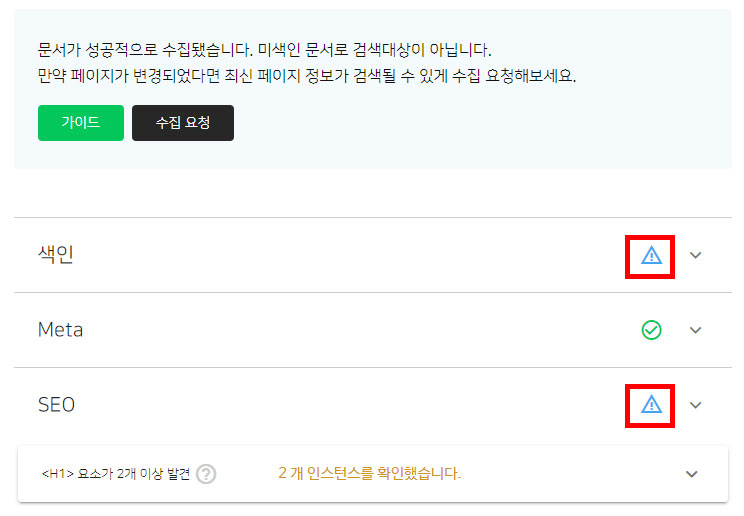
Task: Expand the Meta section chevron
Action: click(695, 330)
